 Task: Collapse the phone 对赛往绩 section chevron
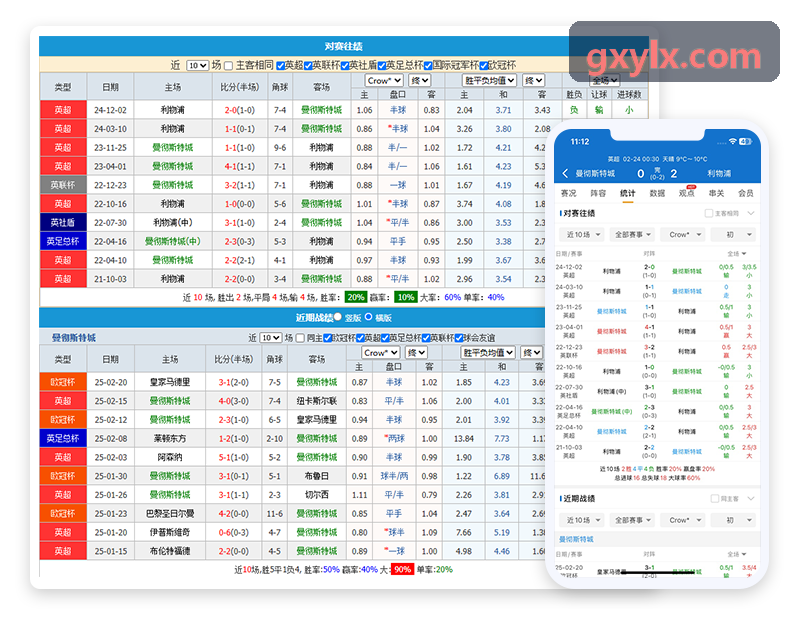tap(751, 213)
